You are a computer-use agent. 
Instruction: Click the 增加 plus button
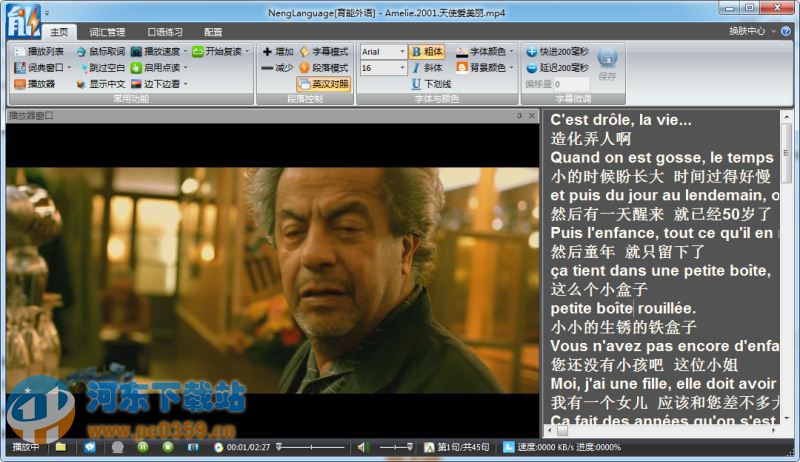[278, 52]
